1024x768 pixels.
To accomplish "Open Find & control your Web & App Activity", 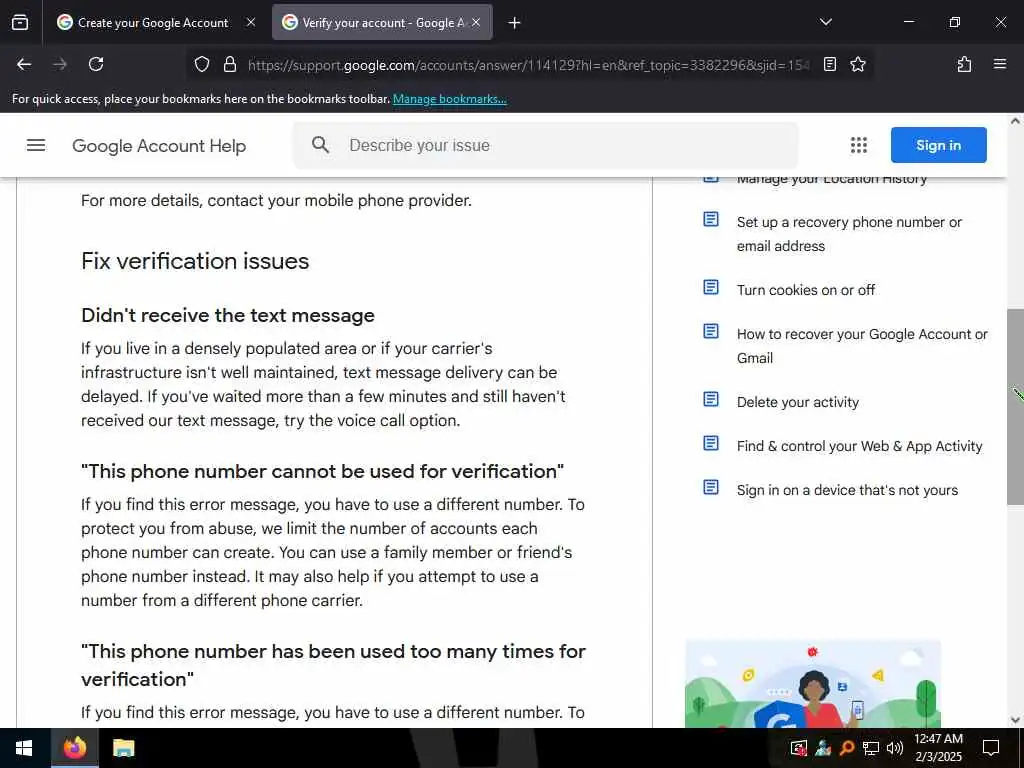I will coord(859,446).
